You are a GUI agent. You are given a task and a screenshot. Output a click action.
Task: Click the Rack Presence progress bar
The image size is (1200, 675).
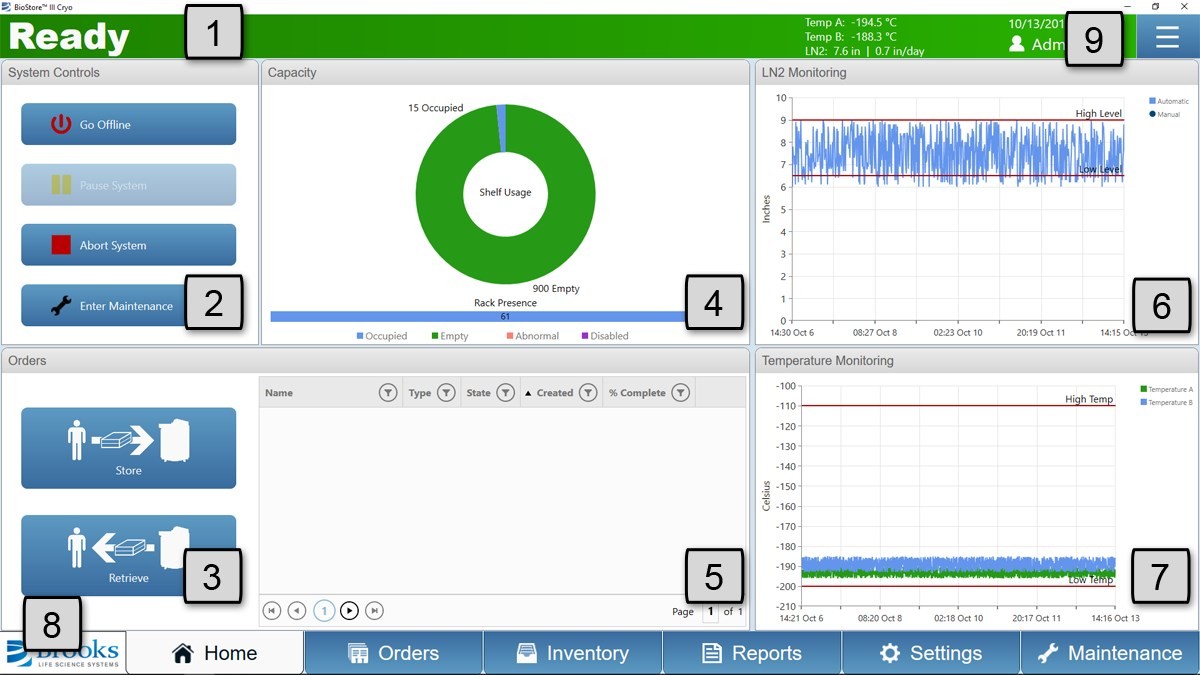[478, 316]
